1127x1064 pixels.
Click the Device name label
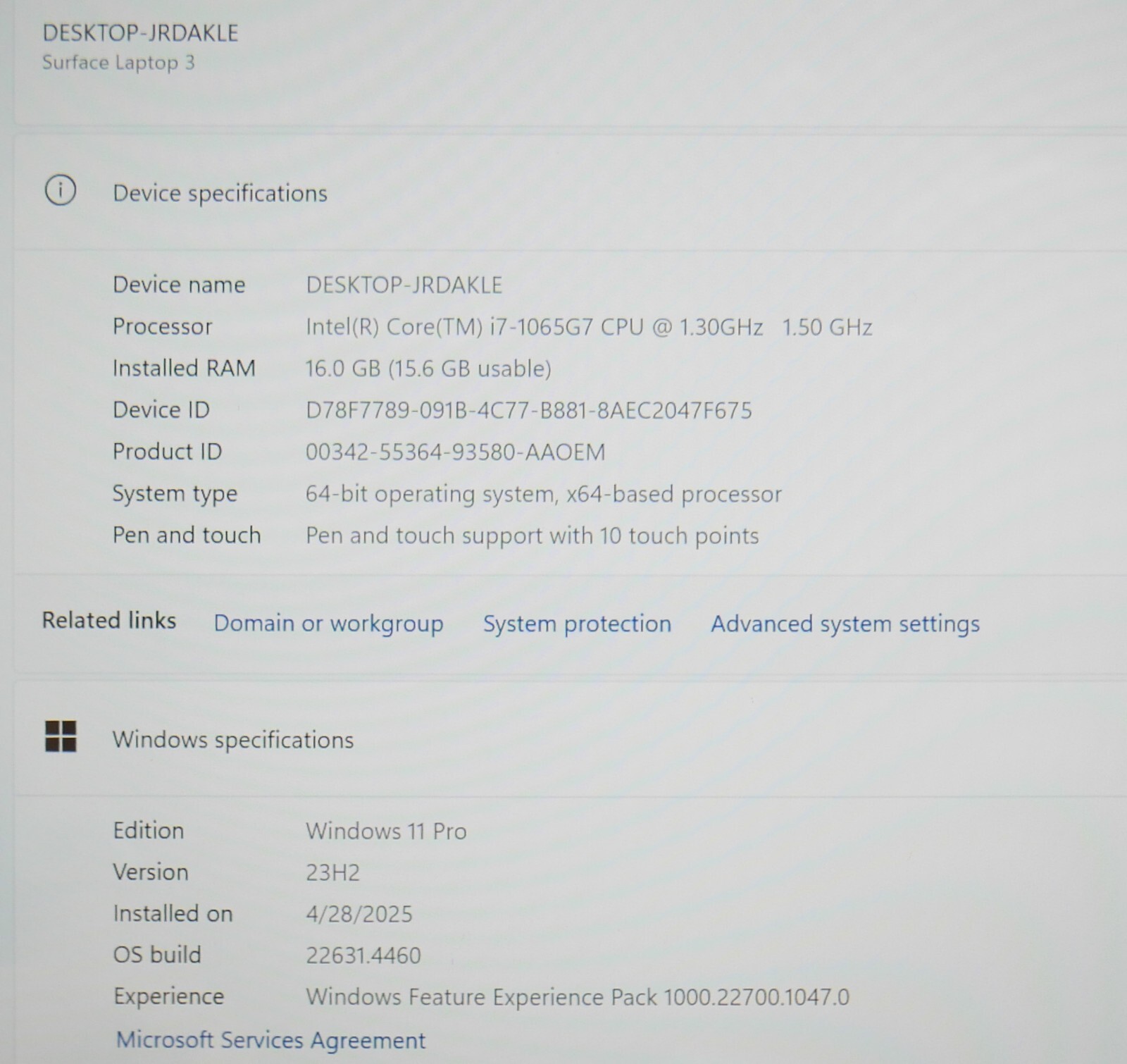(179, 285)
